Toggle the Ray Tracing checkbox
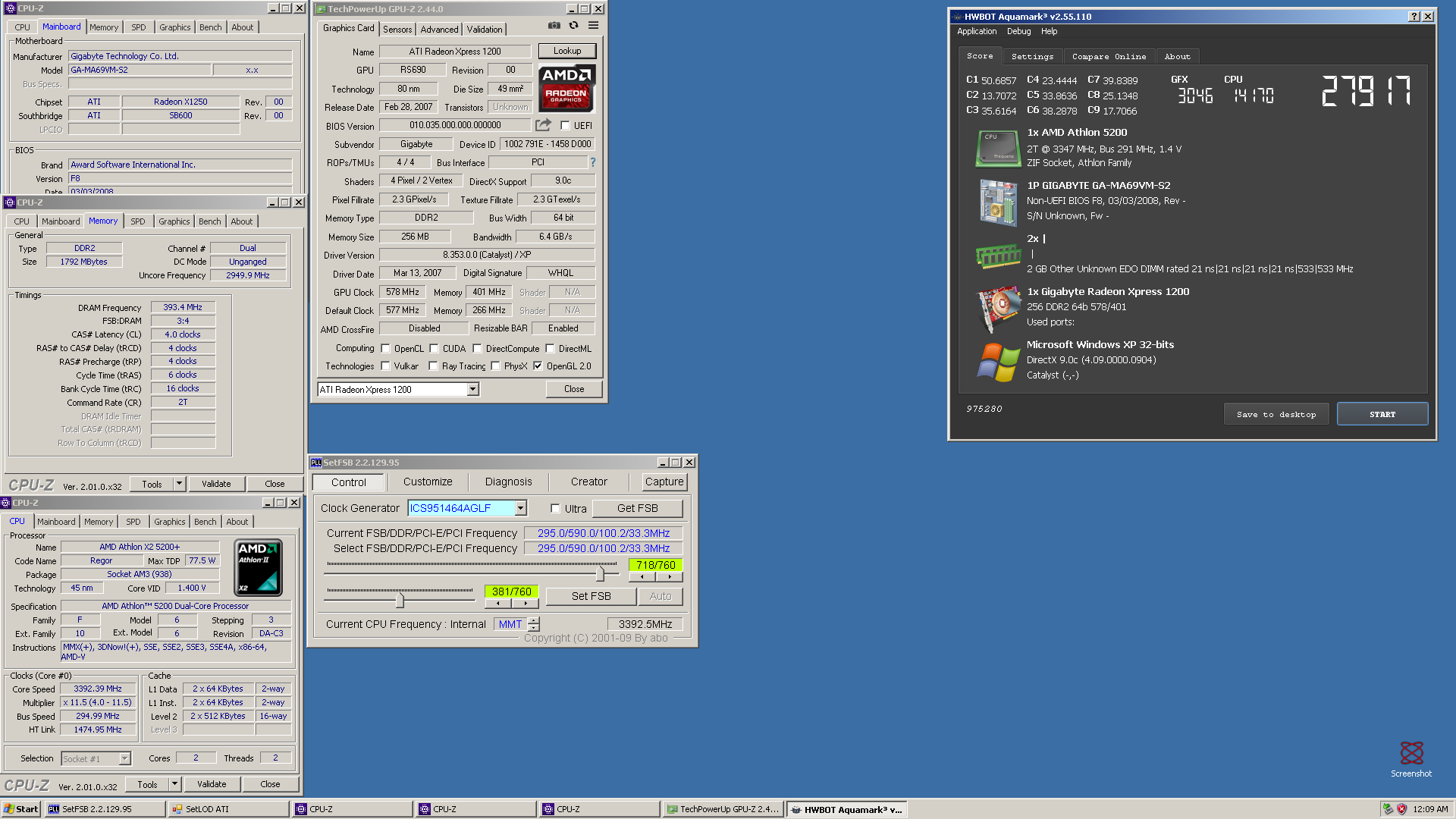Screen dimensions: 1456x819 [433, 366]
